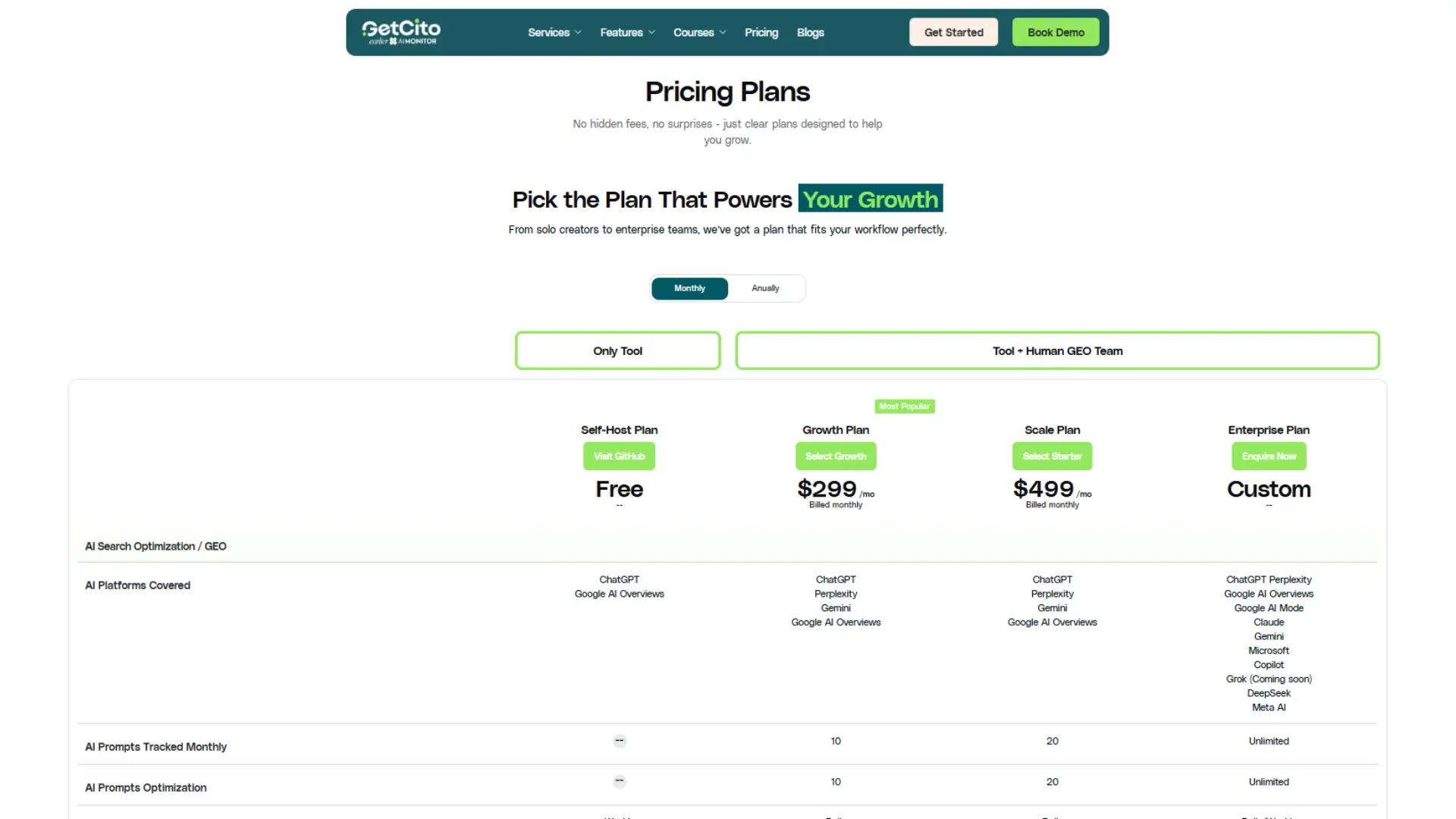Select the Pricing menu item
The image size is (1456, 819).
click(x=761, y=33)
